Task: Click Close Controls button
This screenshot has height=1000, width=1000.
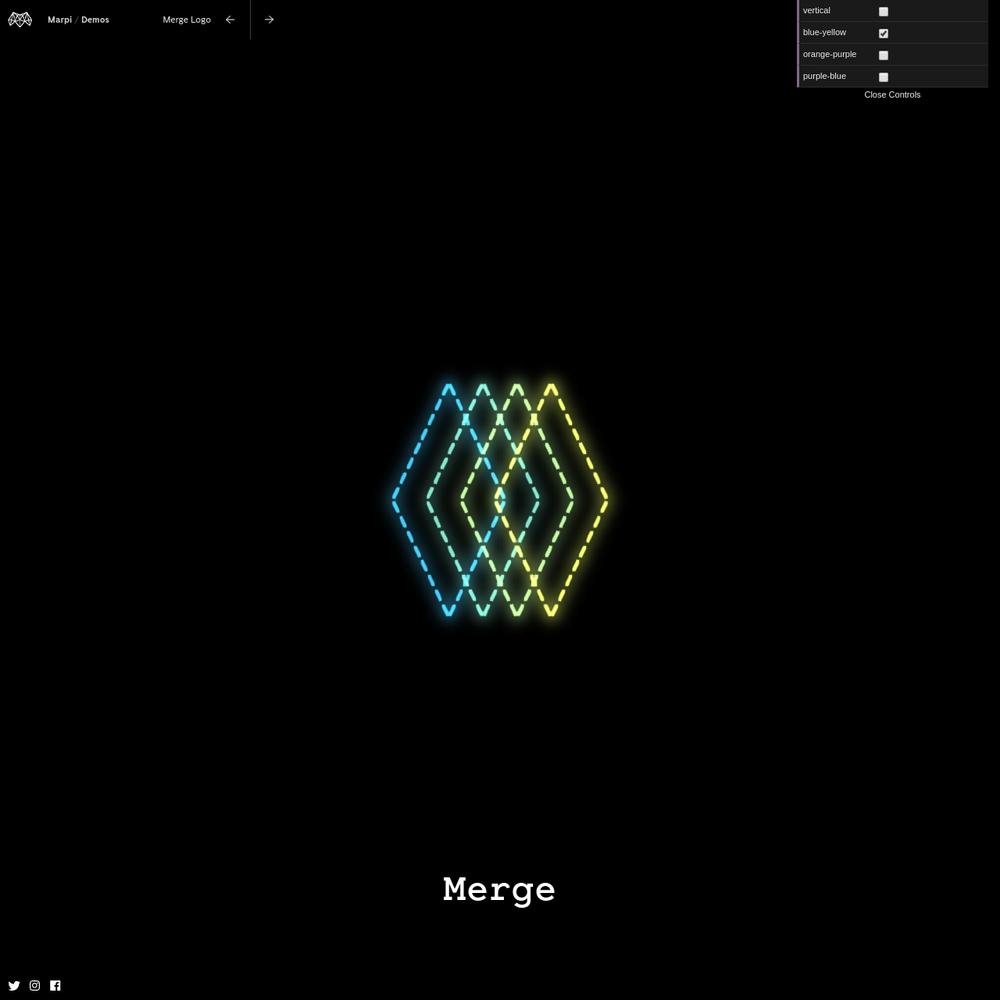Action: tap(892, 94)
